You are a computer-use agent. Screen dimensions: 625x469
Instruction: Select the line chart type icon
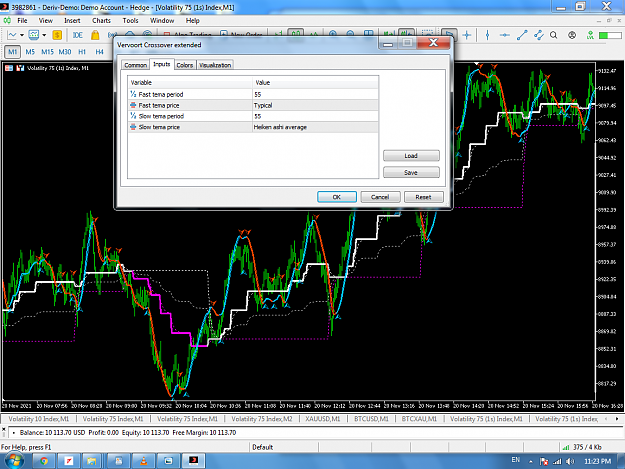tap(12, 35)
